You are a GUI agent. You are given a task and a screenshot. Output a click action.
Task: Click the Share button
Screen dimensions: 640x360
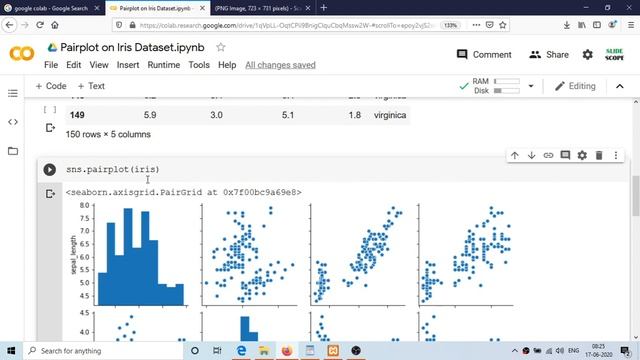coord(549,55)
